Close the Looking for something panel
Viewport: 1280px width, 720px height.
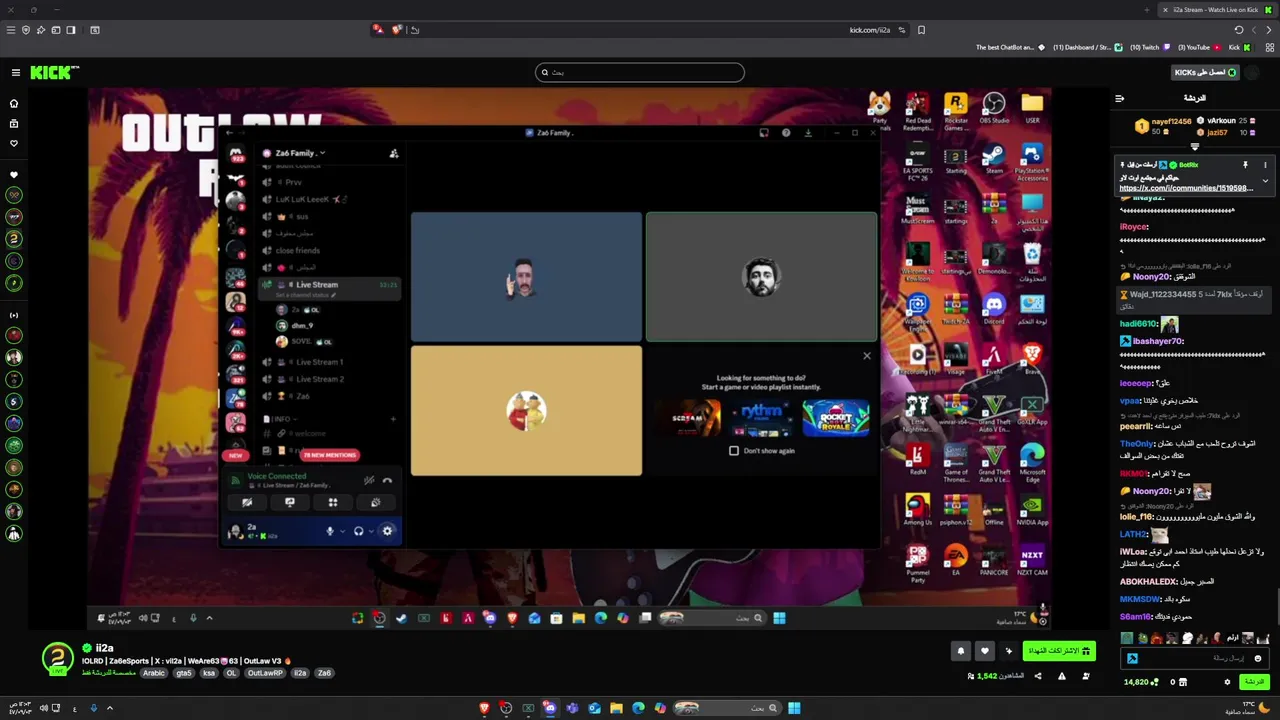[x=867, y=356]
